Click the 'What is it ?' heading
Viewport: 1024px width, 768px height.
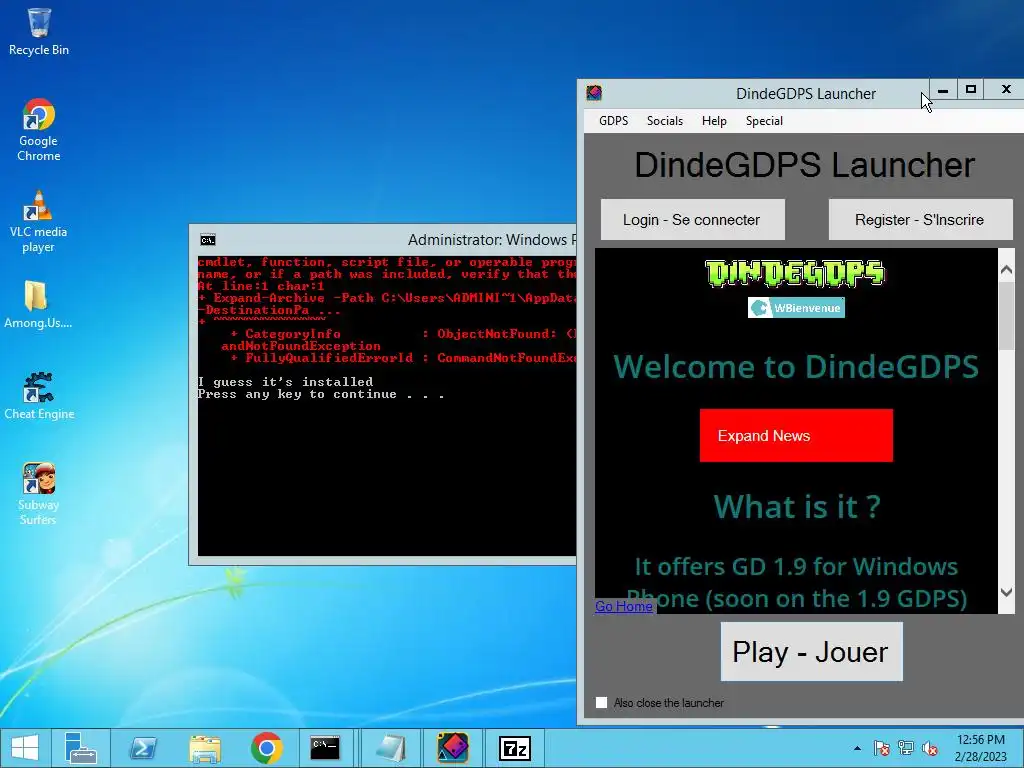(x=797, y=507)
